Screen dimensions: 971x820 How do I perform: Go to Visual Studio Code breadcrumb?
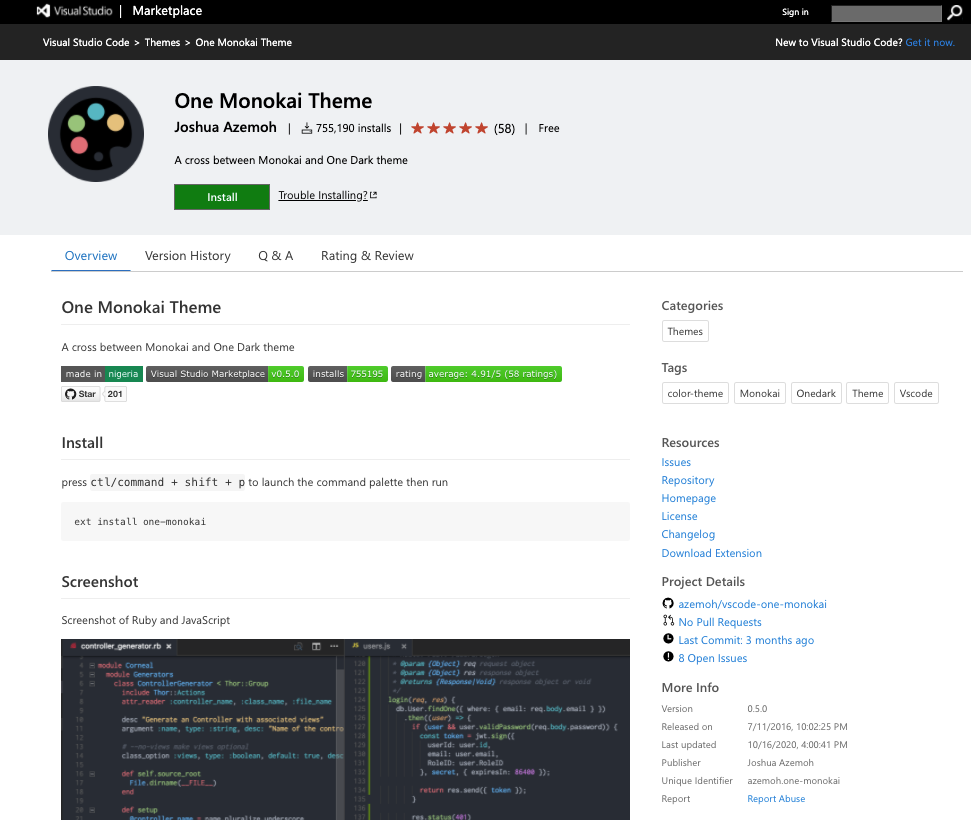(x=86, y=42)
